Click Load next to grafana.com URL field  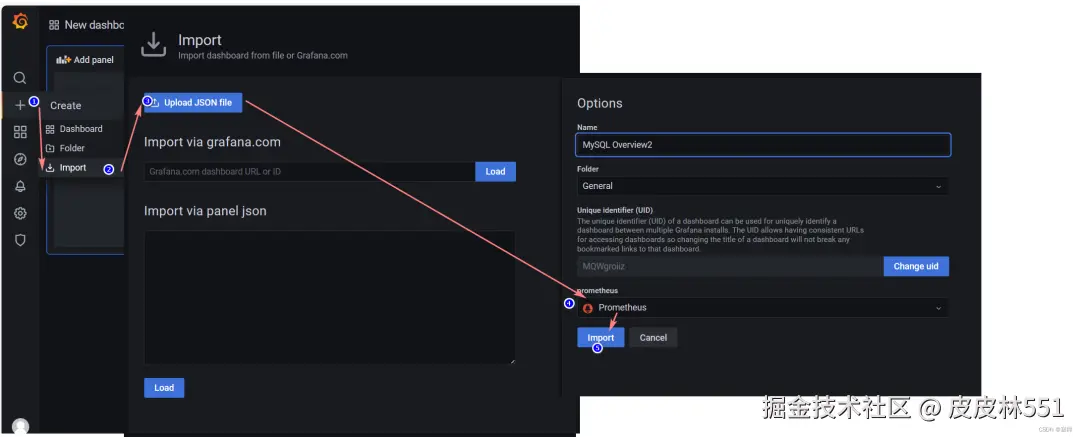[x=495, y=172]
